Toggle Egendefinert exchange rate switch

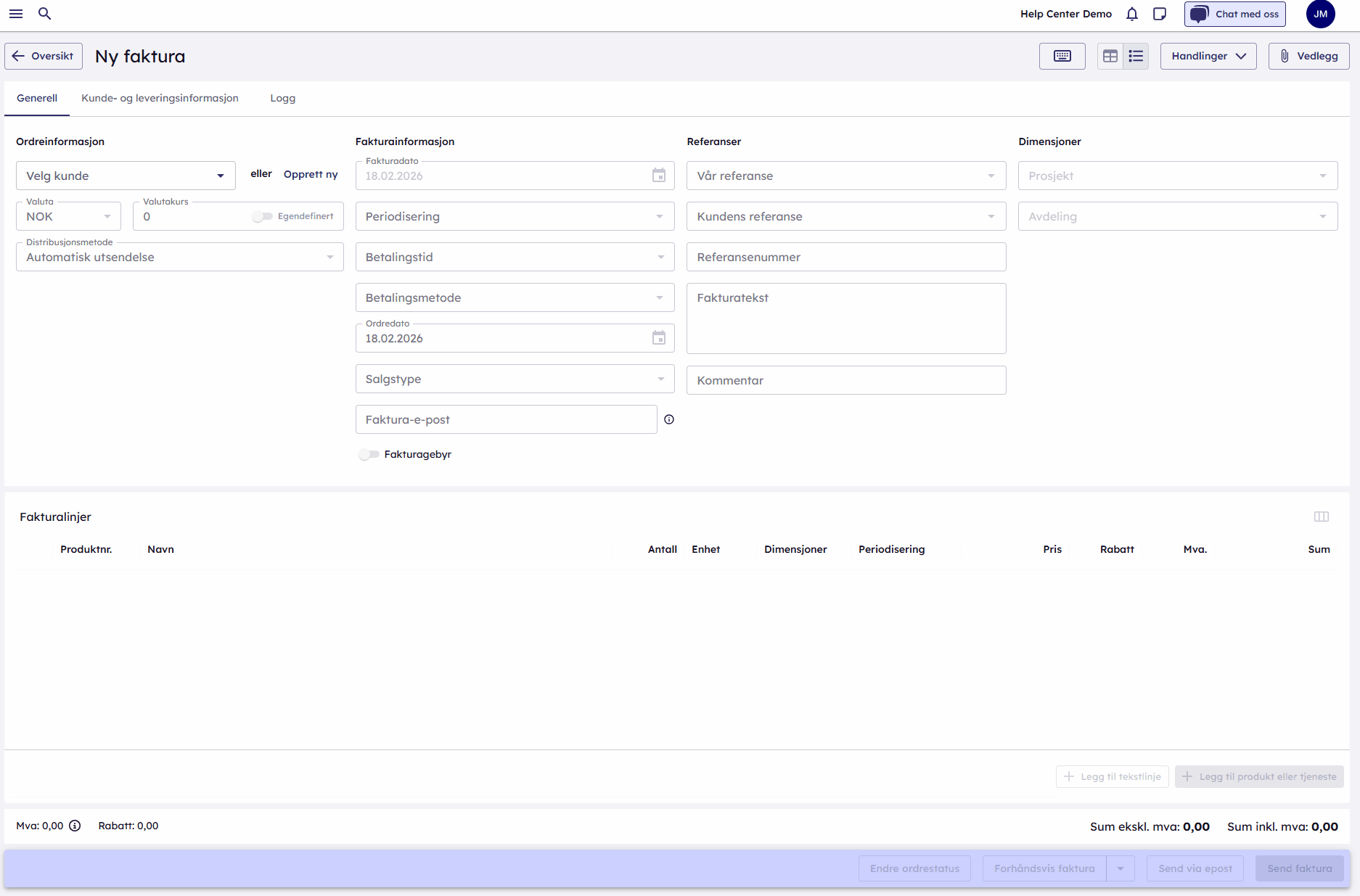point(262,216)
